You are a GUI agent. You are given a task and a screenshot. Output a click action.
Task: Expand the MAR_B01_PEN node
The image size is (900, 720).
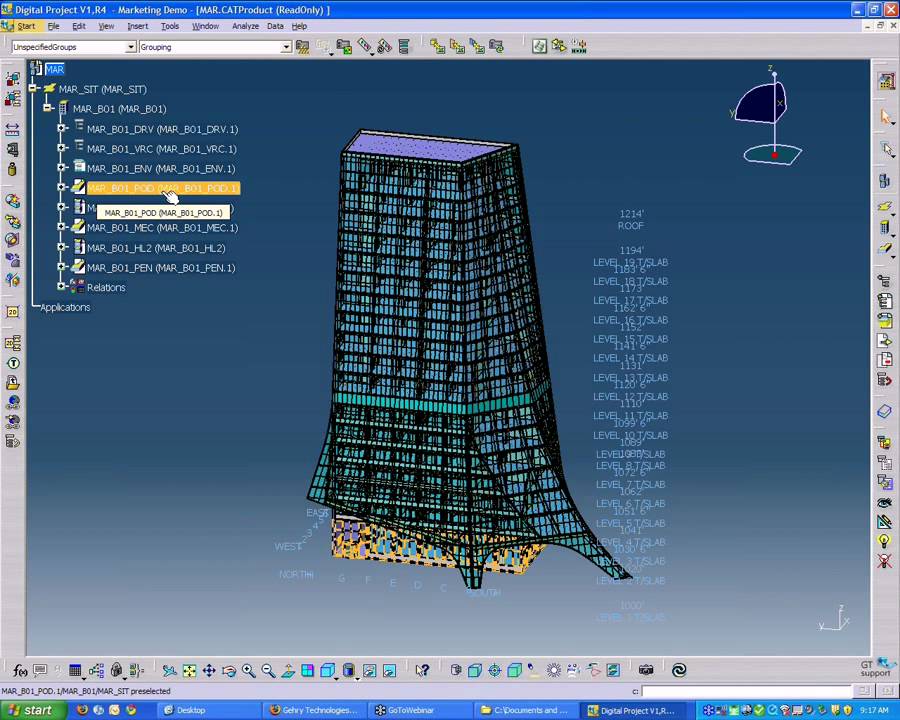point(61,267)
